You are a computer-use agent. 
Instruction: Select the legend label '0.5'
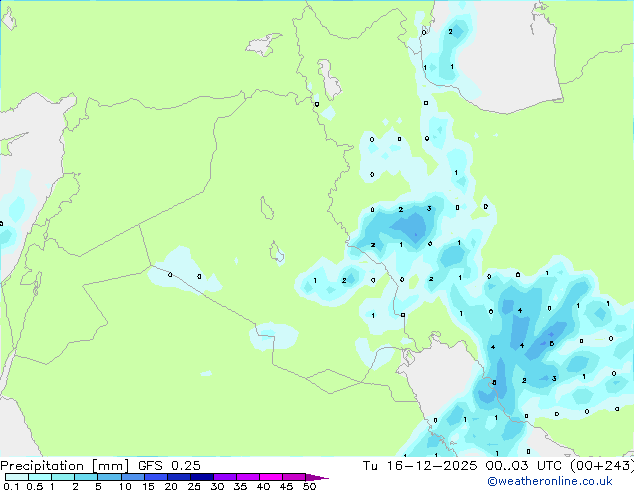pos(35,486)
